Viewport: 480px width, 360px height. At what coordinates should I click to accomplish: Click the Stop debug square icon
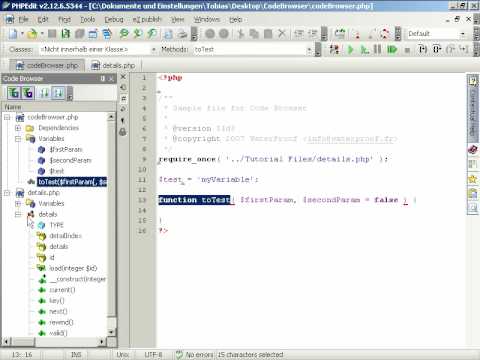point(407,50)
